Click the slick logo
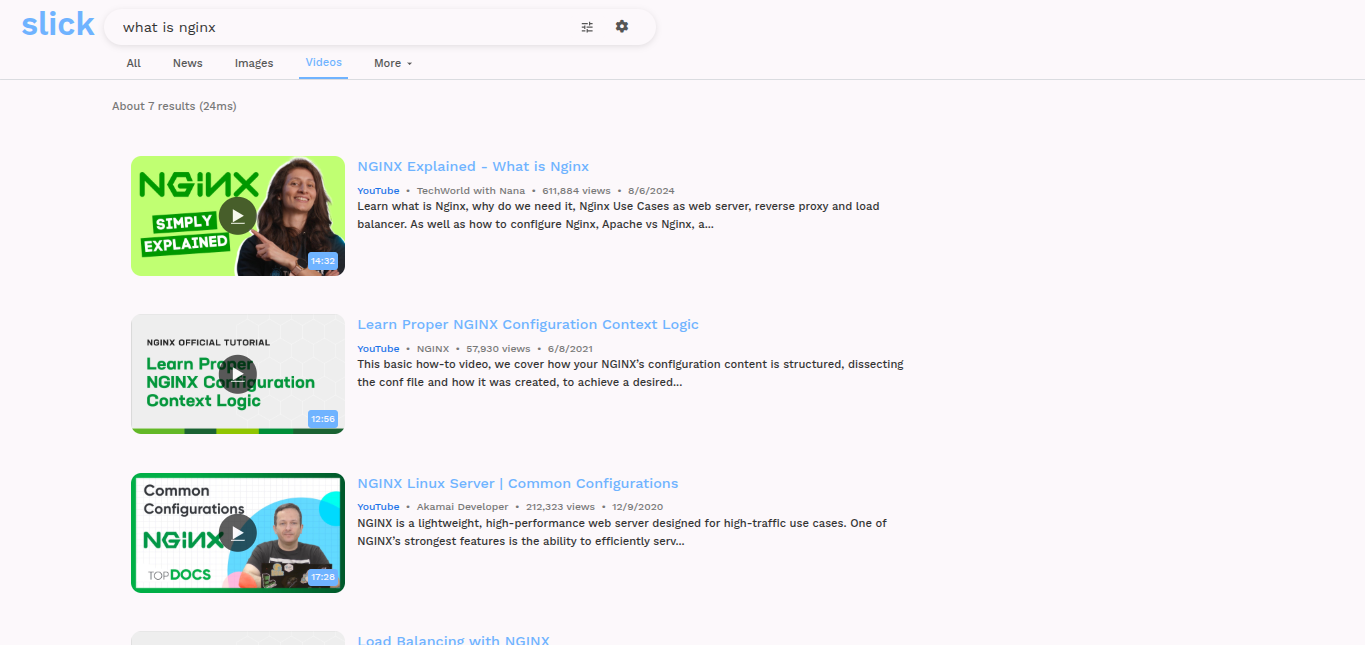1365x645 pixels. pyautogui.click(x=58, y=24)
